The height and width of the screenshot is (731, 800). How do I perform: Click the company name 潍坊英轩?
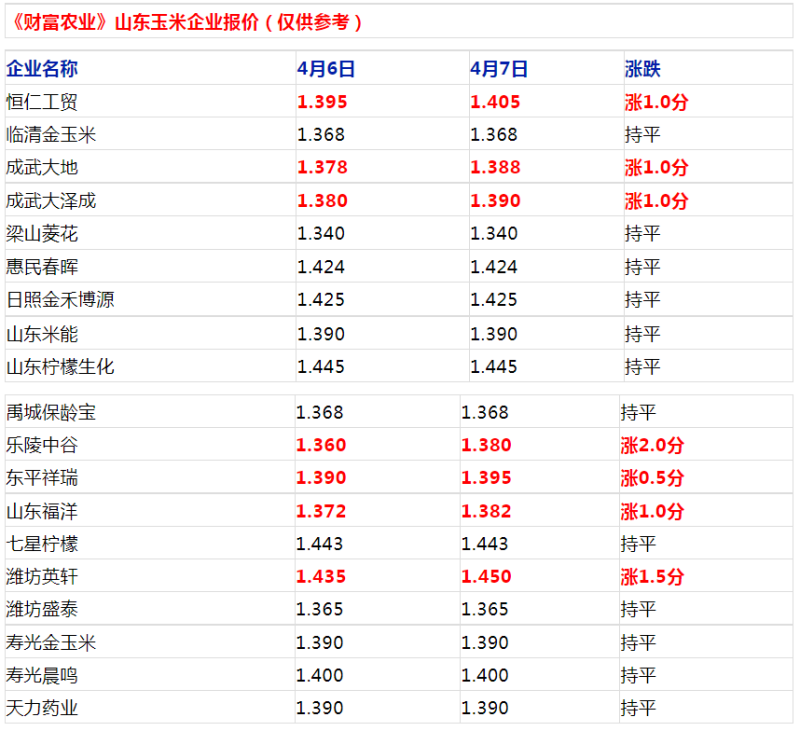(x=42, y=576)
